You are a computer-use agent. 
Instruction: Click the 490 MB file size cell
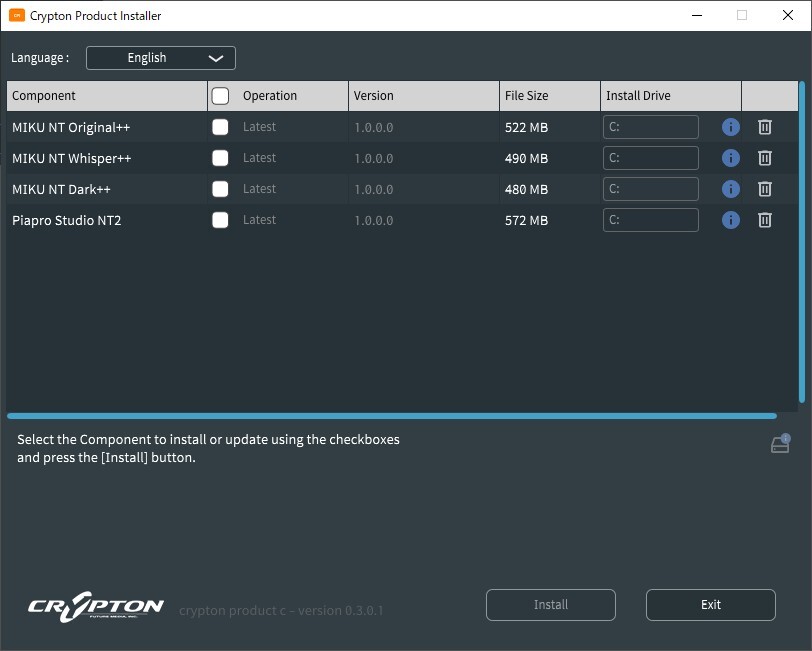(526, 158)
